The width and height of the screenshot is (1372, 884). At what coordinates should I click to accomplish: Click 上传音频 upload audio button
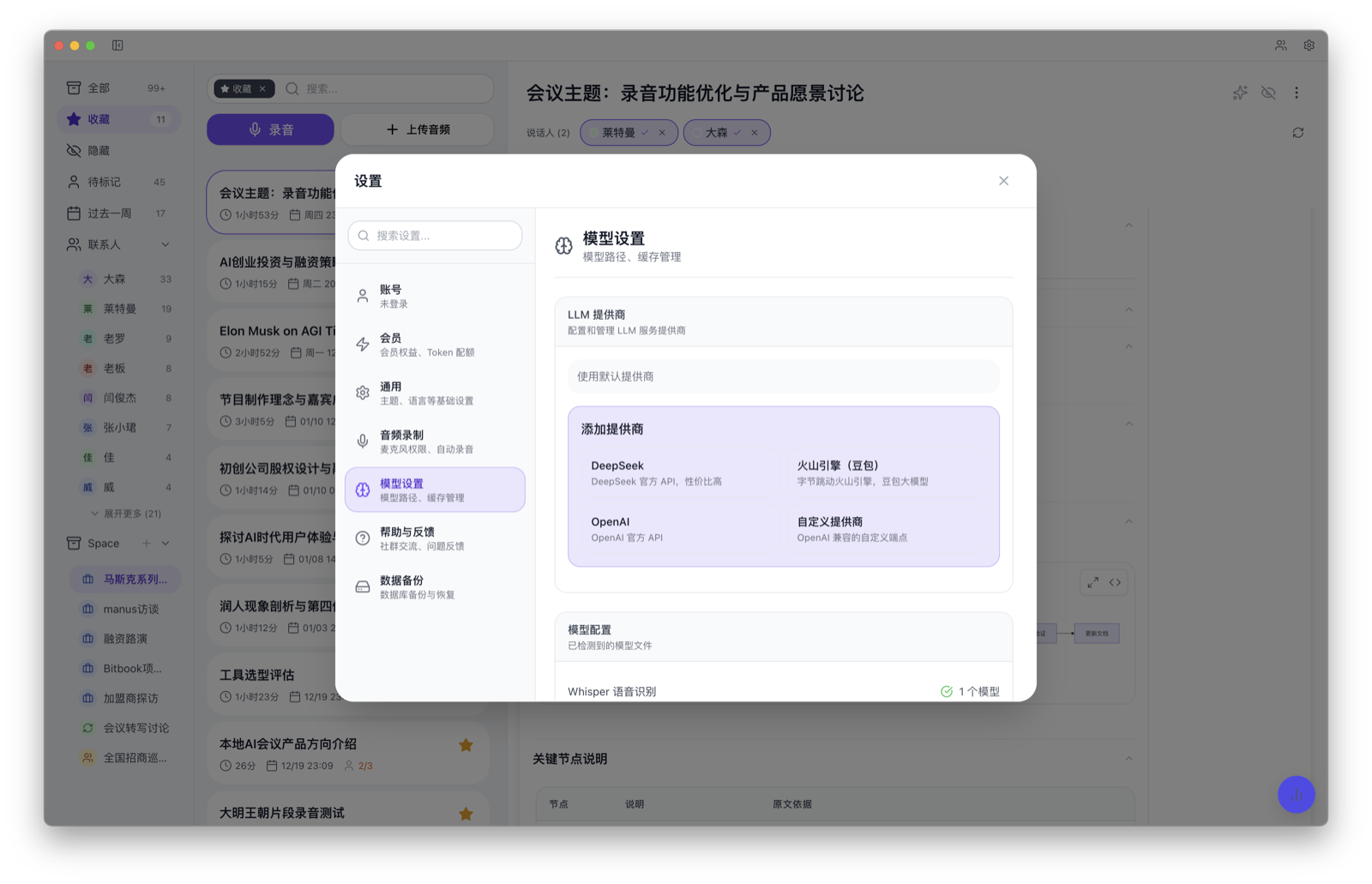click(418, 129)
